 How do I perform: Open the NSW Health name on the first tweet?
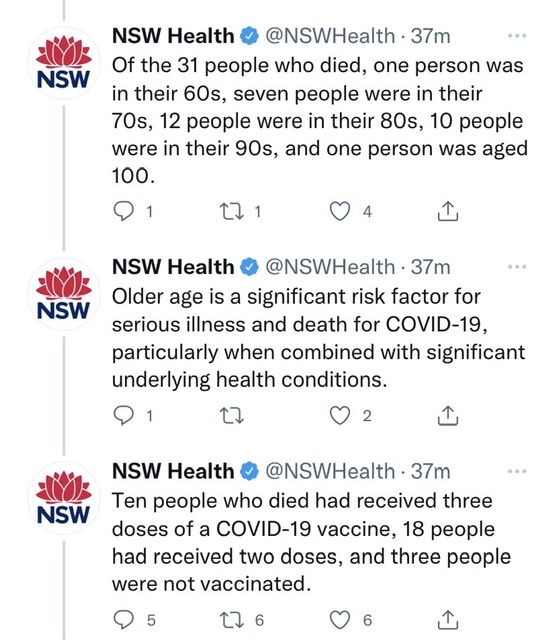pos(173,36)
